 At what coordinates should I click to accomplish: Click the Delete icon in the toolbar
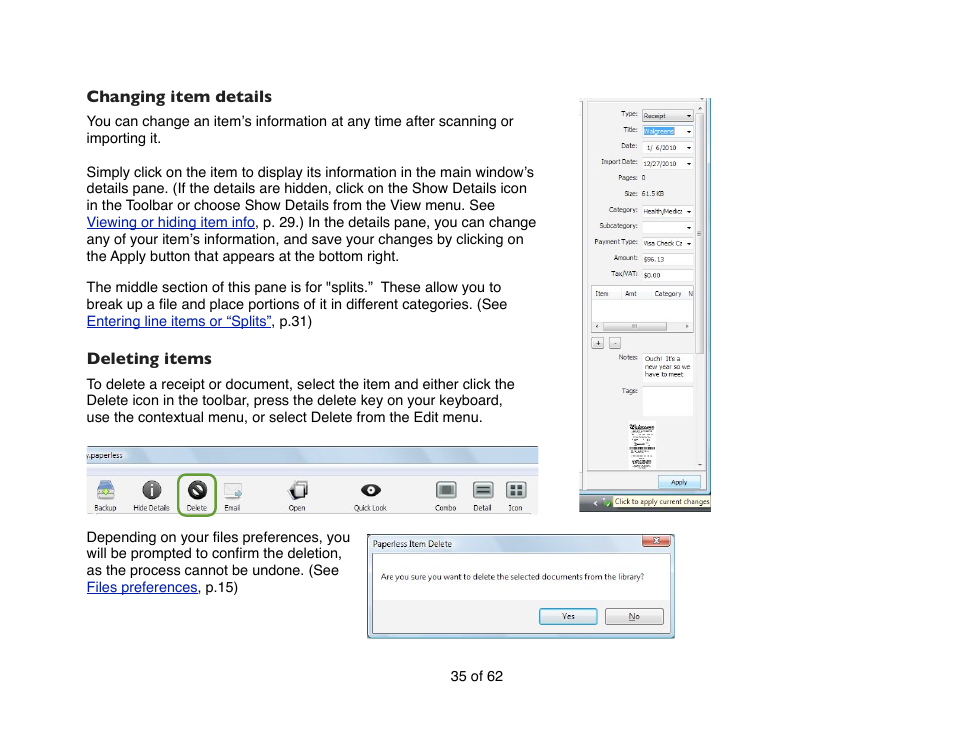coord(197,490)
